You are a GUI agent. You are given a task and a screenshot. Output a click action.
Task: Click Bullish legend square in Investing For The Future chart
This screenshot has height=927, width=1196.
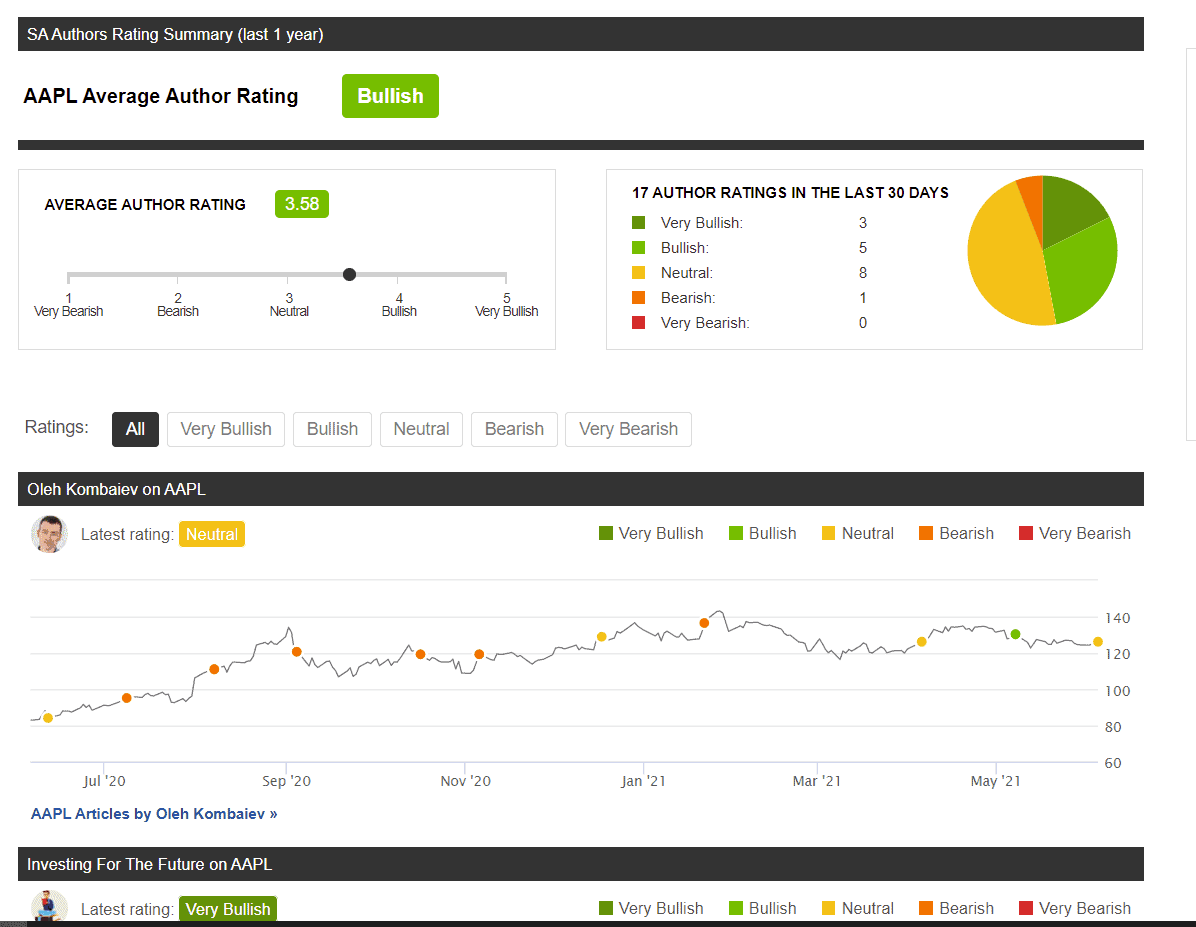point(736,908)
